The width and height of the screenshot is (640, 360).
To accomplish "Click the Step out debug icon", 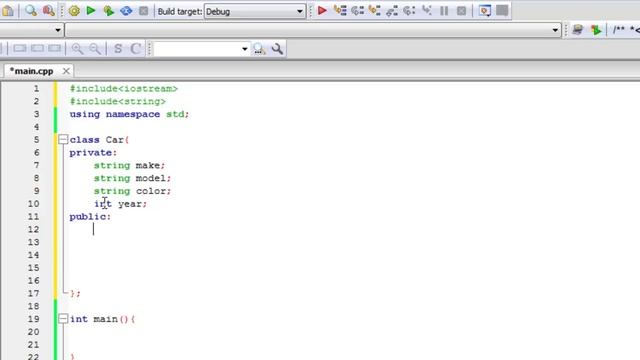I will tap(392, 11).
